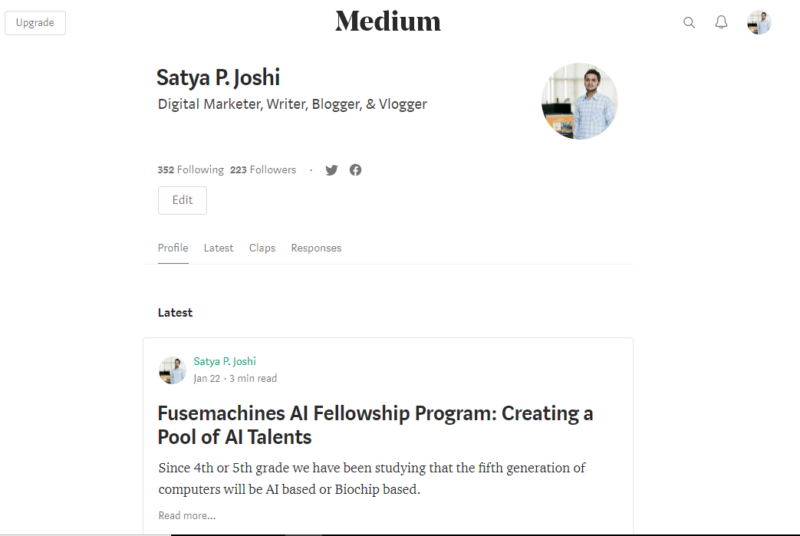
Task: Visit the Twitter profile icon
Action: tap(332, 170)
